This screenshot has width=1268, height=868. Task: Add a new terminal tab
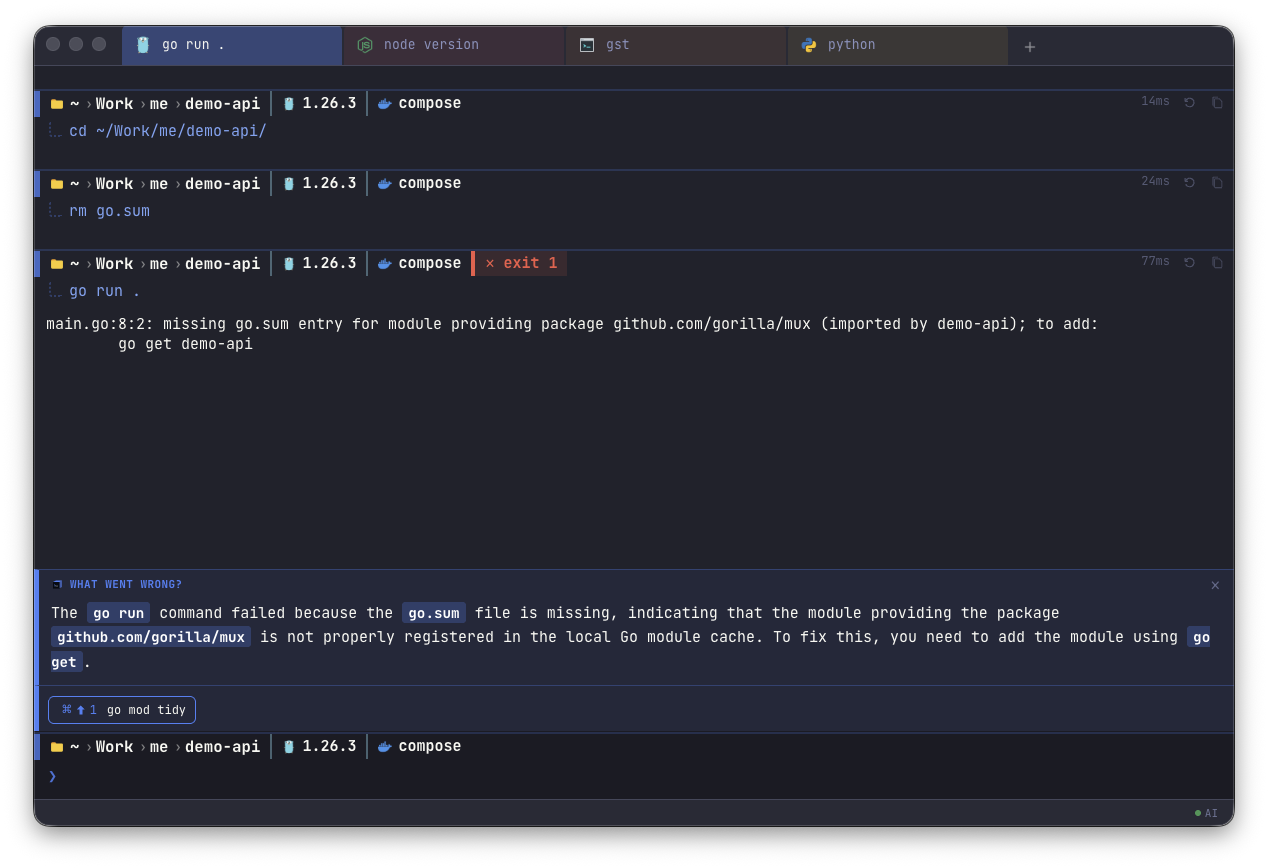pyautogui.click(x=1030, y=46)
